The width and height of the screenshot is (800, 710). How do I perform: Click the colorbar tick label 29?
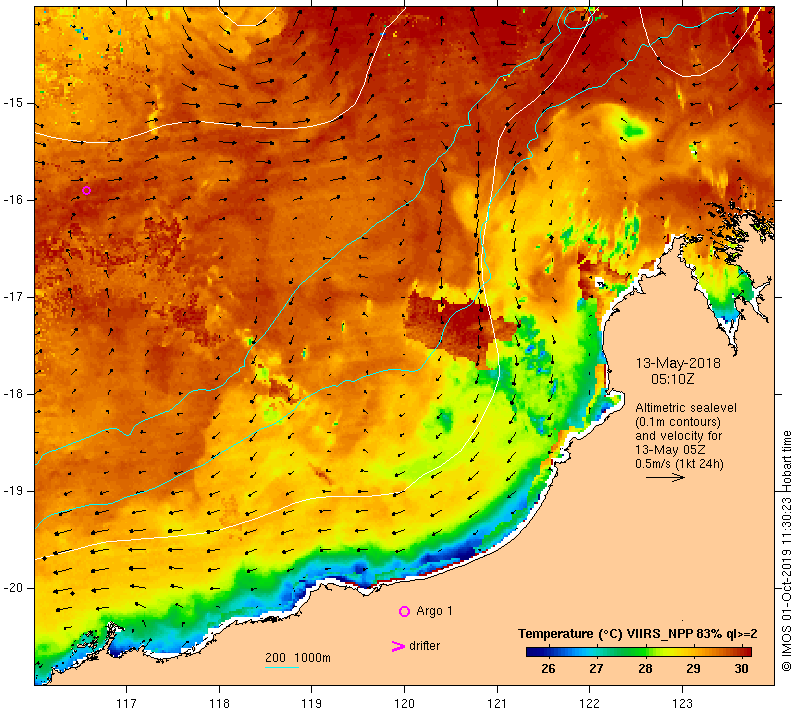click(x=693, y=668)
